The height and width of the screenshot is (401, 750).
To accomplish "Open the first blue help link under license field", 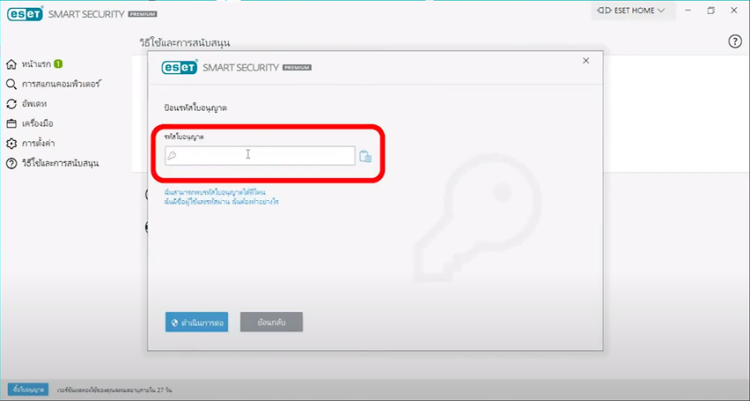I will pyautogui.click(x=215, y=192).
